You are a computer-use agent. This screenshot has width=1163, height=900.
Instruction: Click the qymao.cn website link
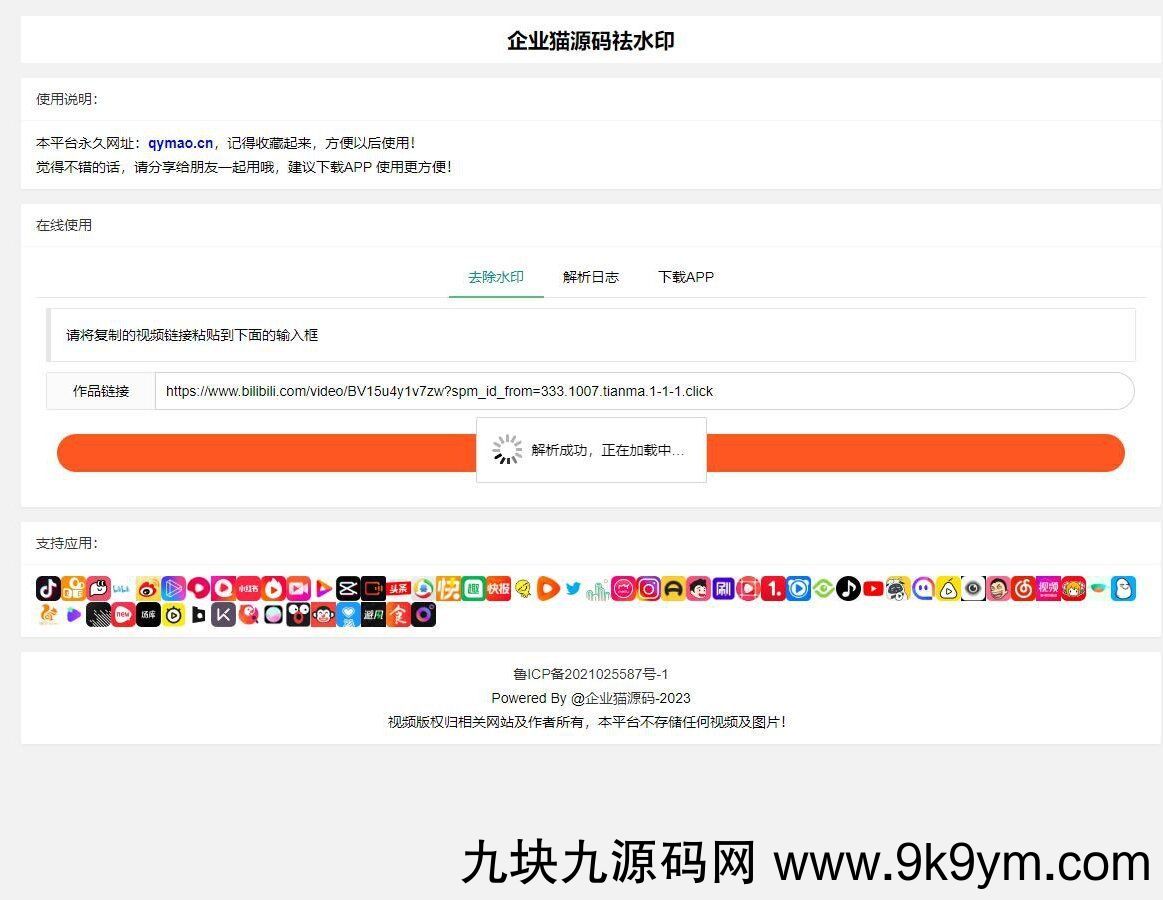coord(181,143)
